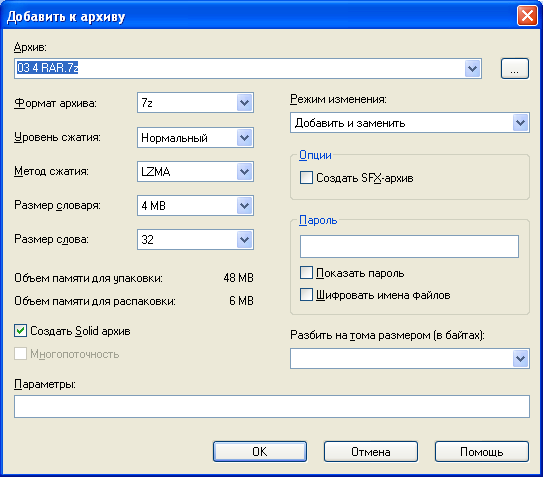The width and height of the screenshot is (543, 477).
Task: Expand the split volumes size dropdown
Action: [410, 359]
